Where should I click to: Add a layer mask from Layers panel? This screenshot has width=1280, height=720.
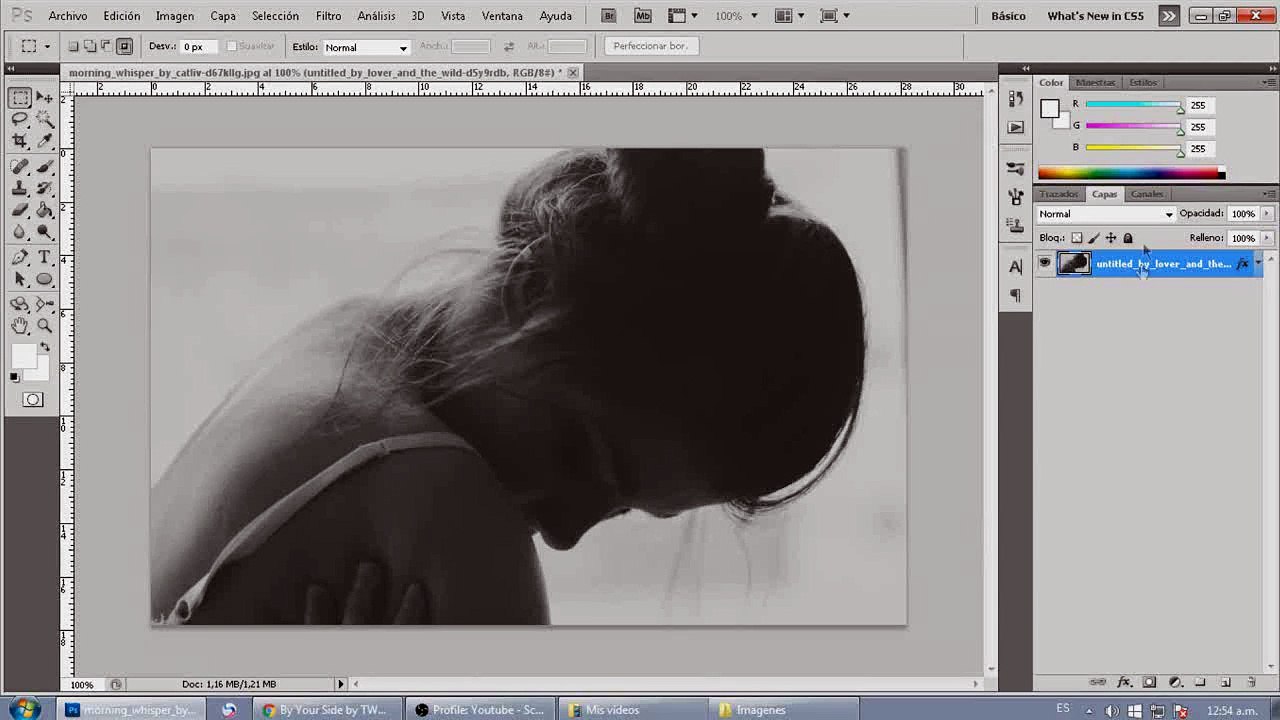click(x=1149, y=682)
